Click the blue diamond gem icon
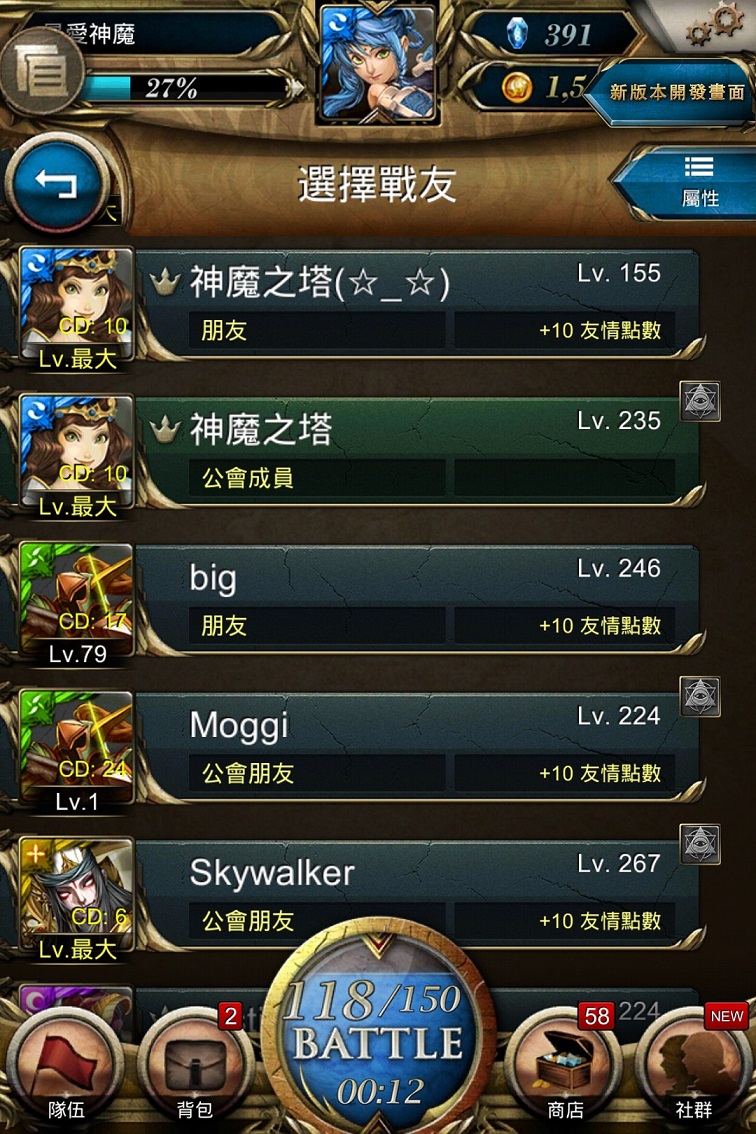Screen dimensions: 756x1134 tap(517, 33)
